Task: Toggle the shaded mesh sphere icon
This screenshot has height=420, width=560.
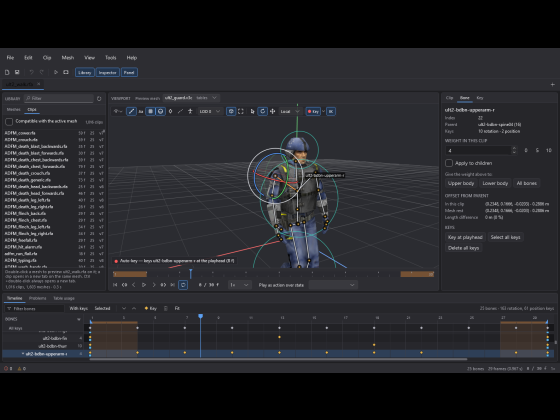Action: [x=161, y=111]
